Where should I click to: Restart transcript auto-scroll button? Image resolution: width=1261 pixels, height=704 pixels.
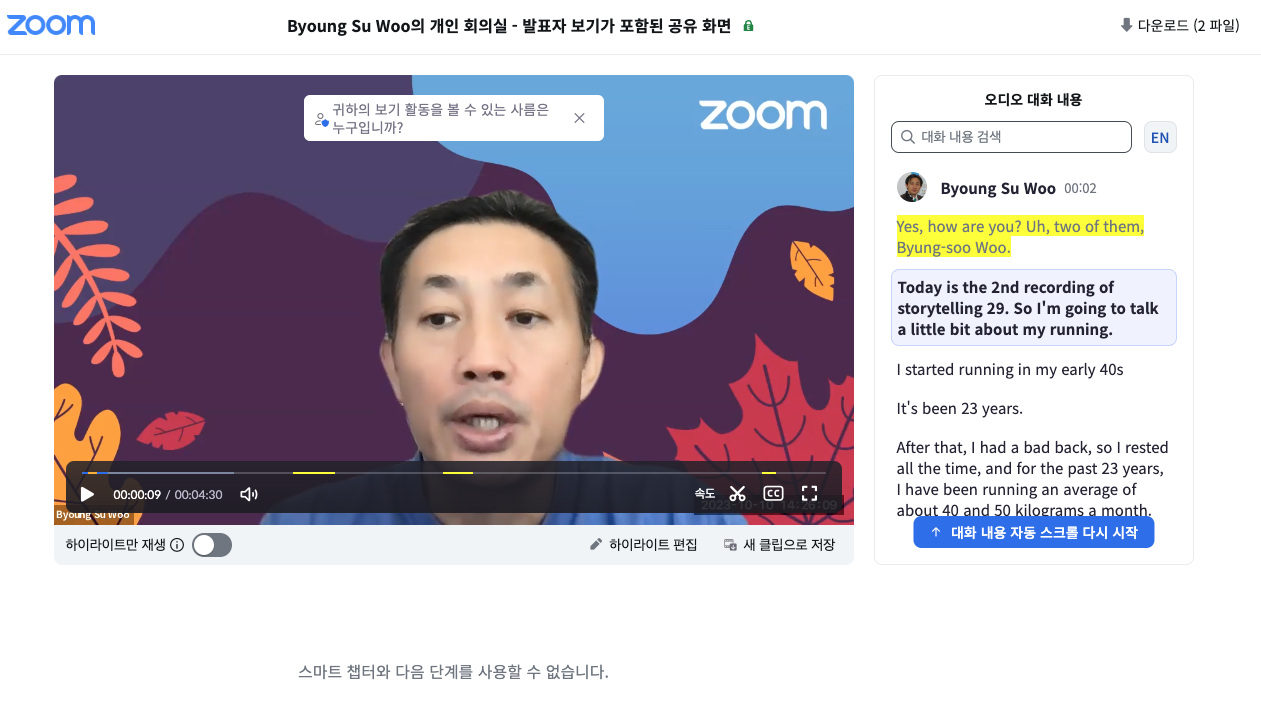(1034, 532)
